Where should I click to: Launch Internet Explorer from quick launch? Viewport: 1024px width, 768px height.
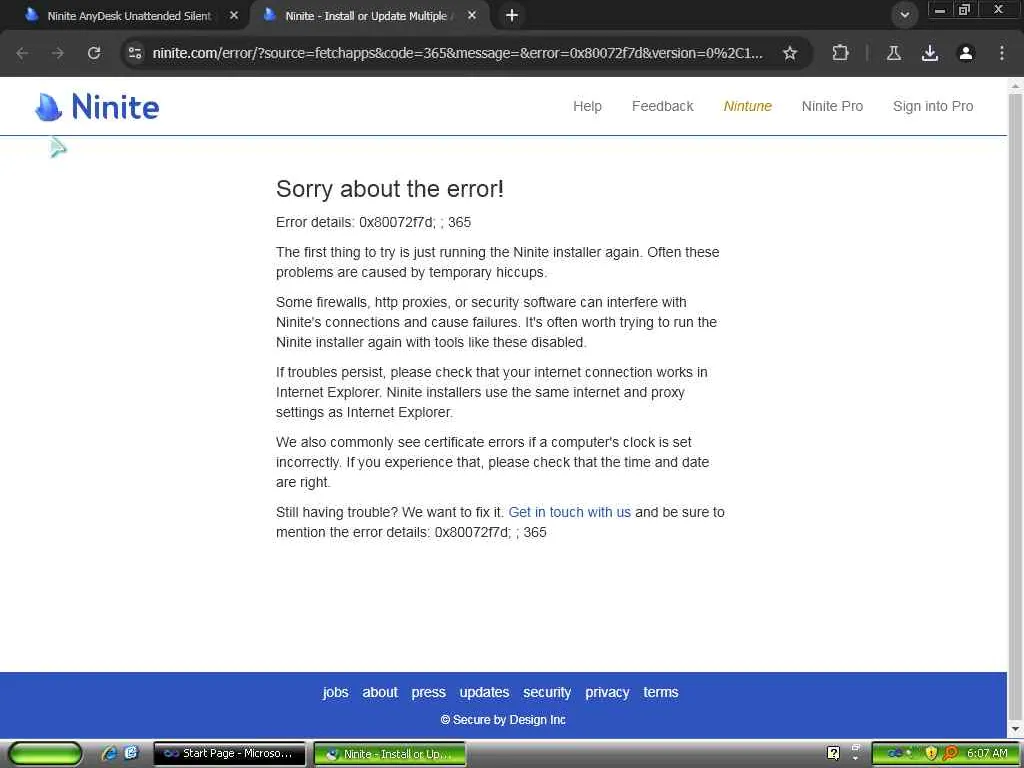coord(110,753)
